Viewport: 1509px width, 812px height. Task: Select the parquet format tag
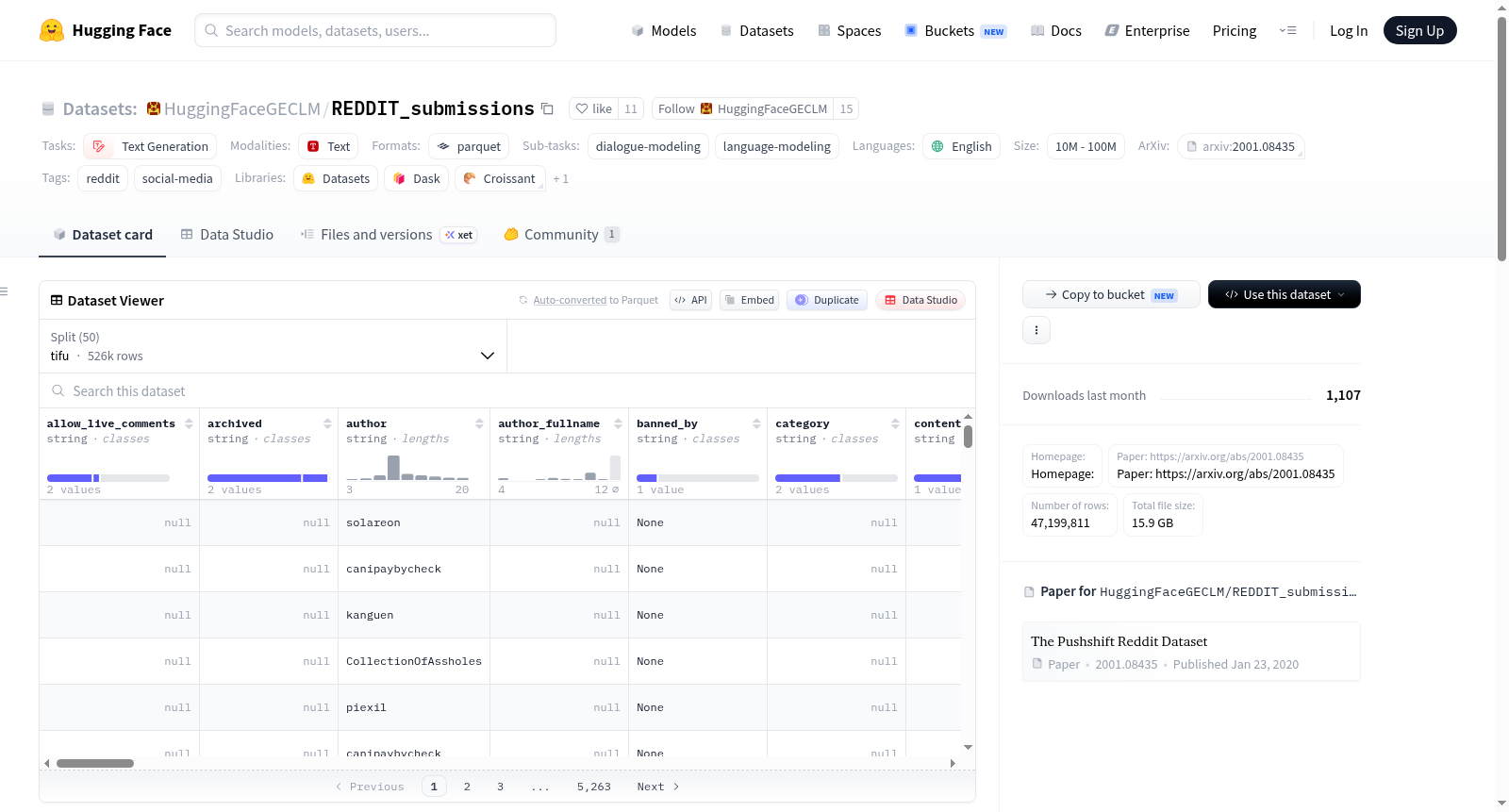(469, 146)
